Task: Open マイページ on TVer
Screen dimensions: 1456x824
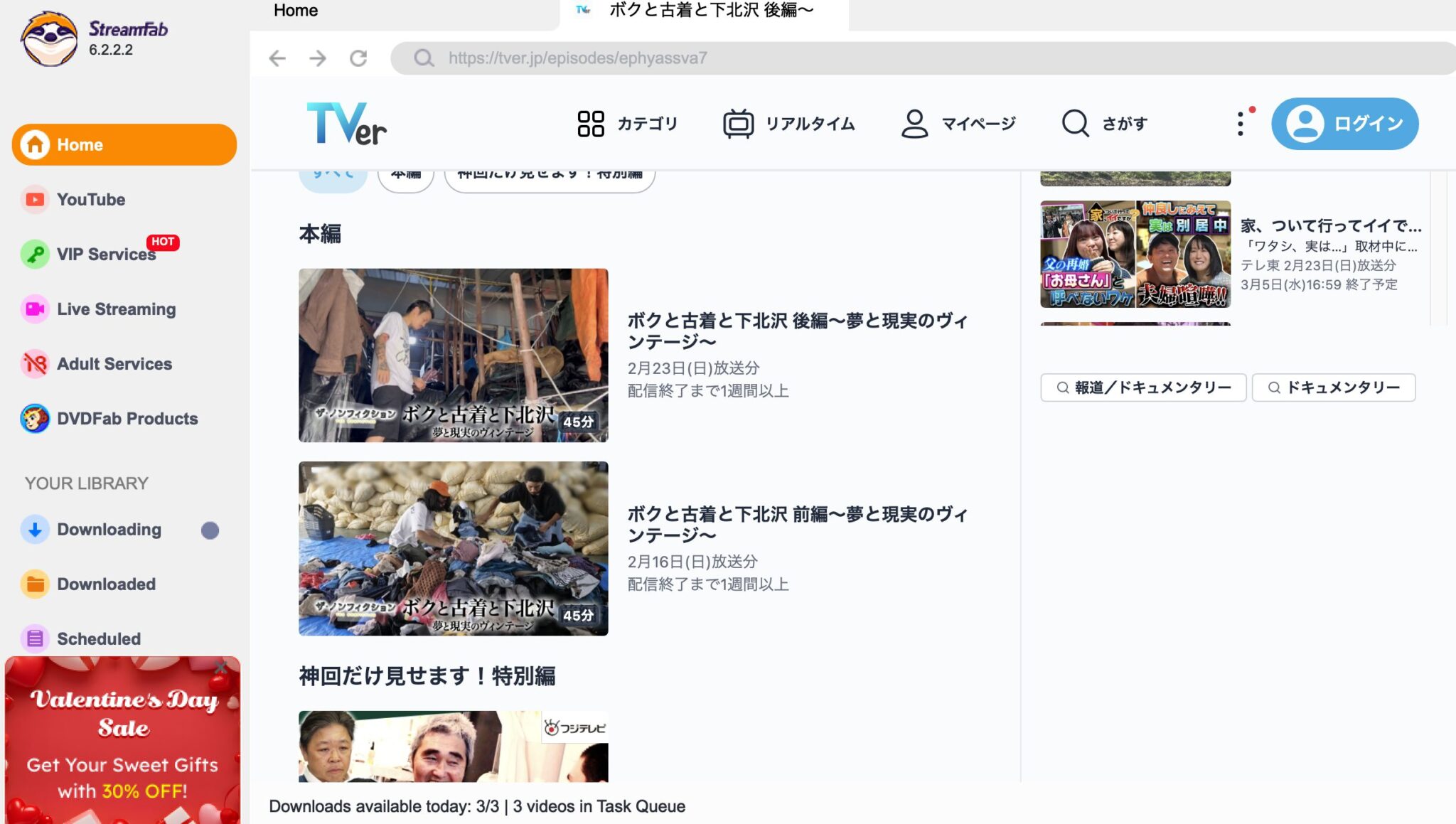Action: [961, 123]
